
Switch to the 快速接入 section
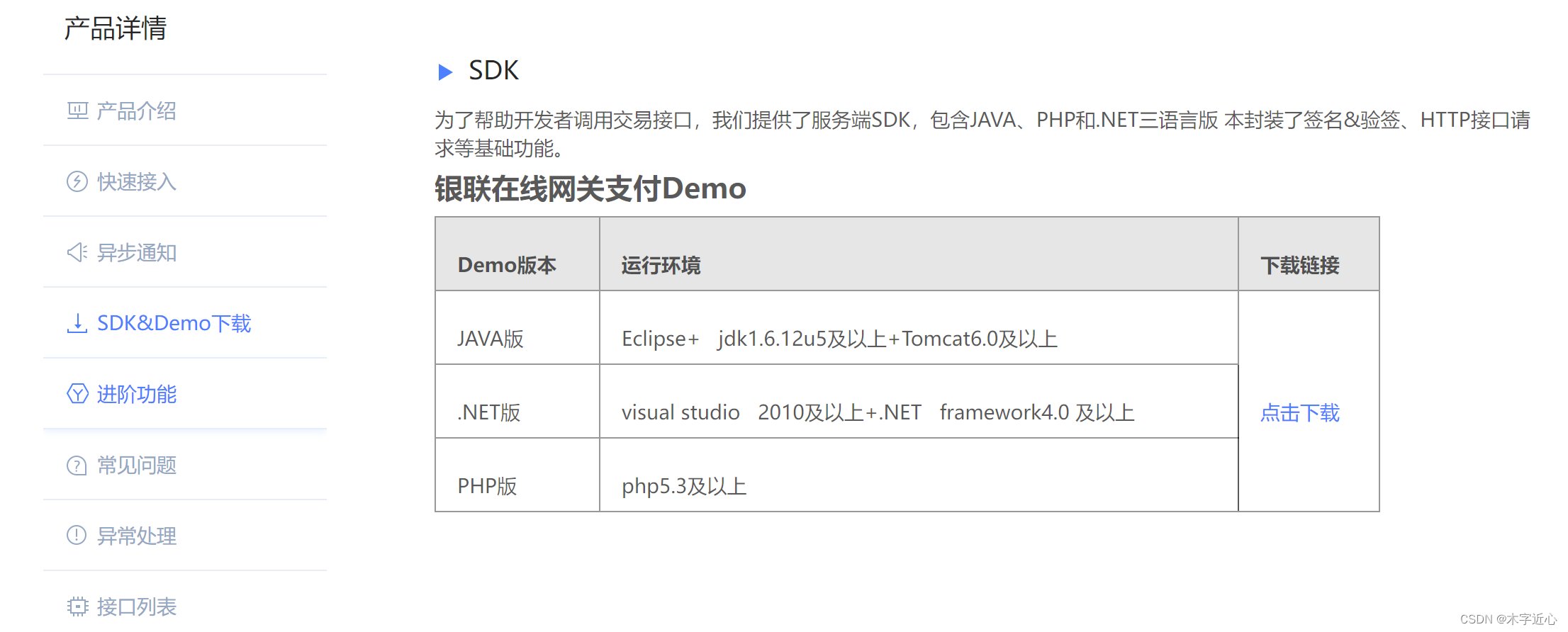tap(135, 182)
